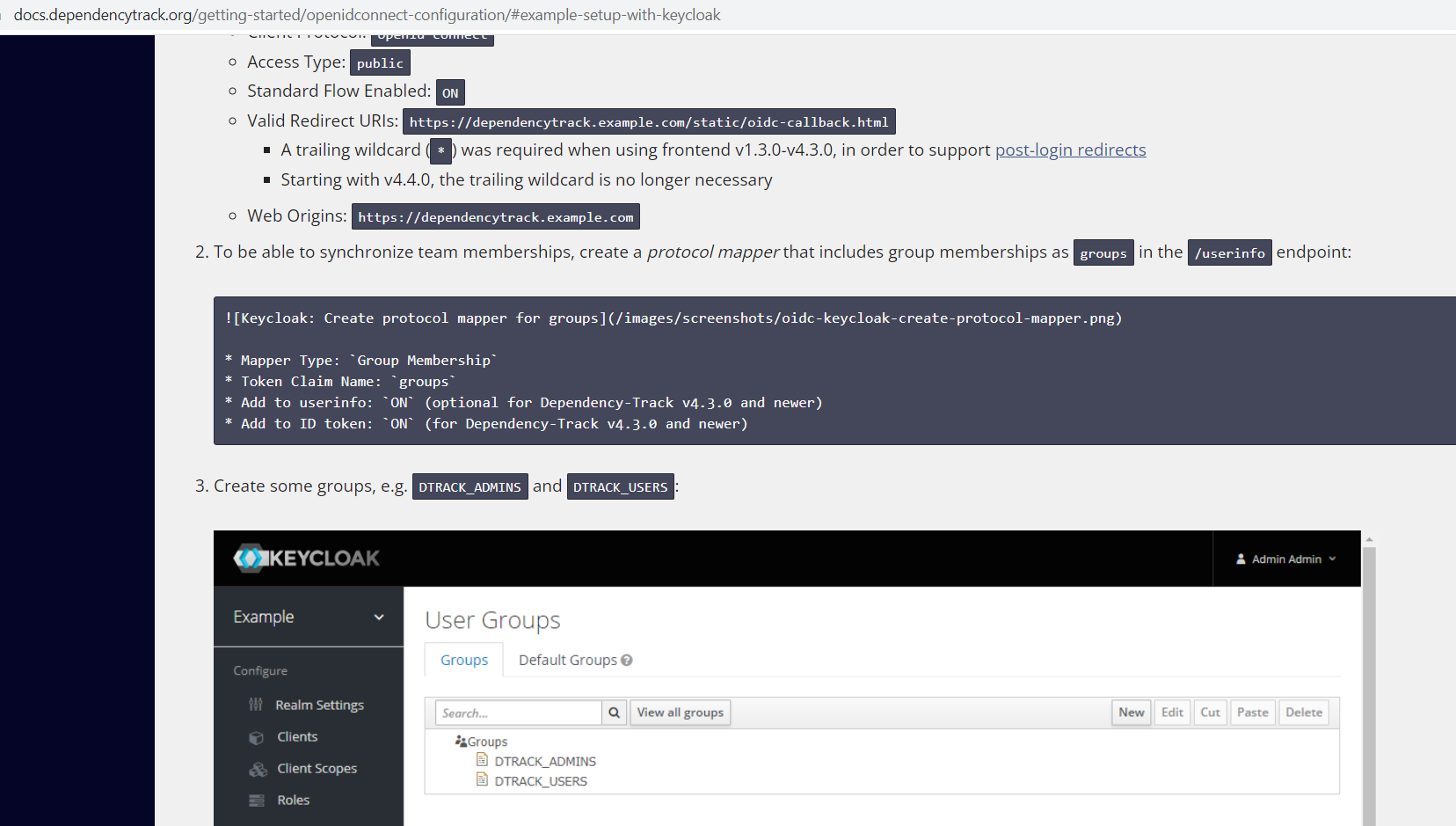Open Realm Settings via its sliders icon
Screen dimensions: 1456x826
coord(256,705)
